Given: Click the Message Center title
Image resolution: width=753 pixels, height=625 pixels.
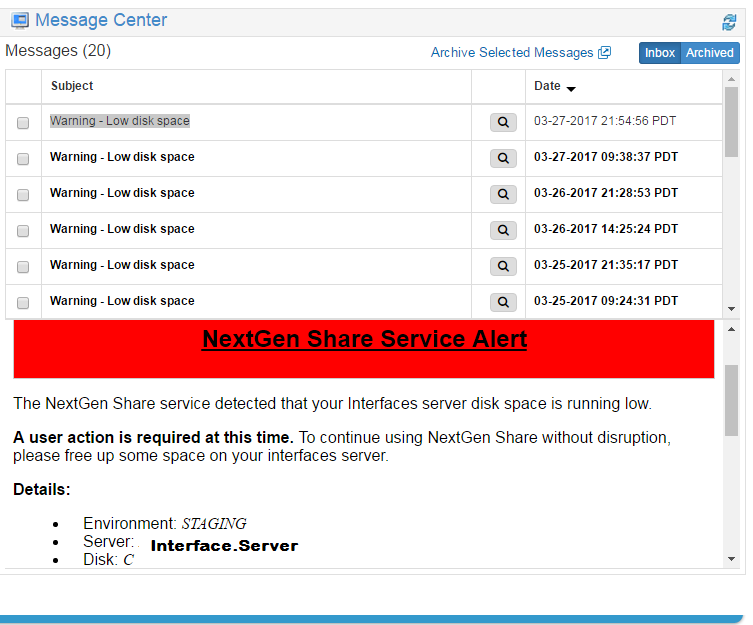Looking at the screenshot, I should coord(101,20).
